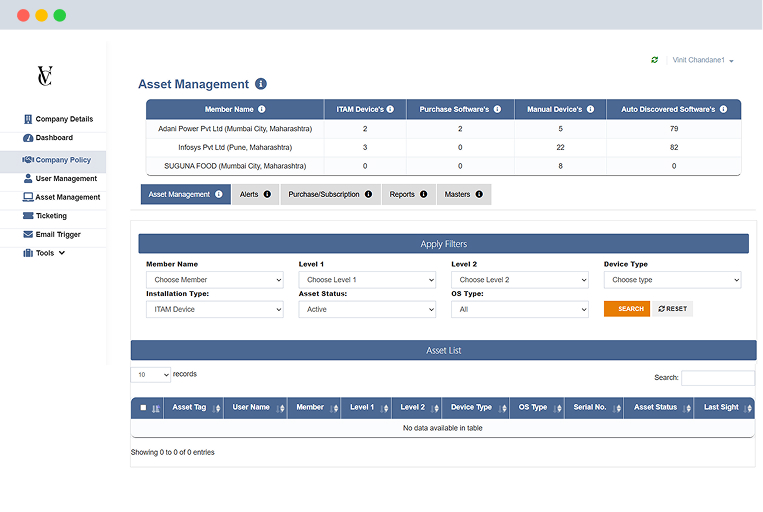The image size is (763, 512).
Task: Toggle select-all checkbox in Asset List header
Action: pos(143,408)
